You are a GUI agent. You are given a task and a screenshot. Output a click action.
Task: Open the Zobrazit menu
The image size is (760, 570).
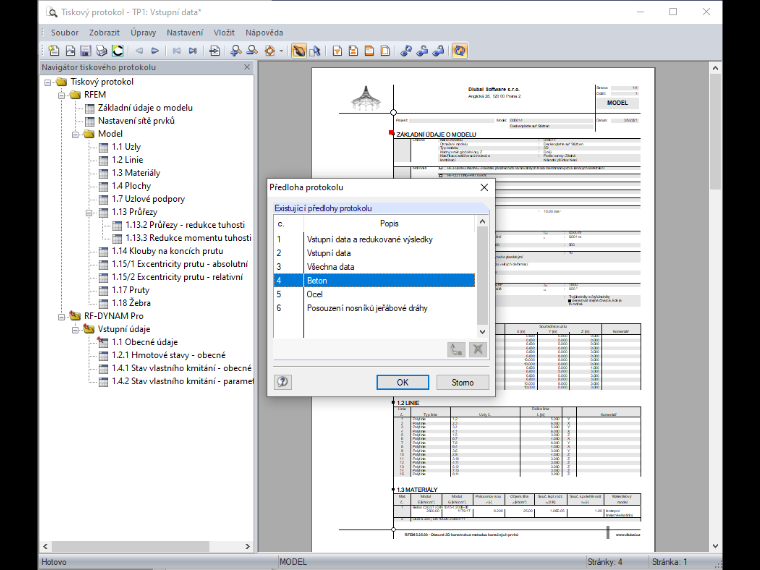[104, 32]
